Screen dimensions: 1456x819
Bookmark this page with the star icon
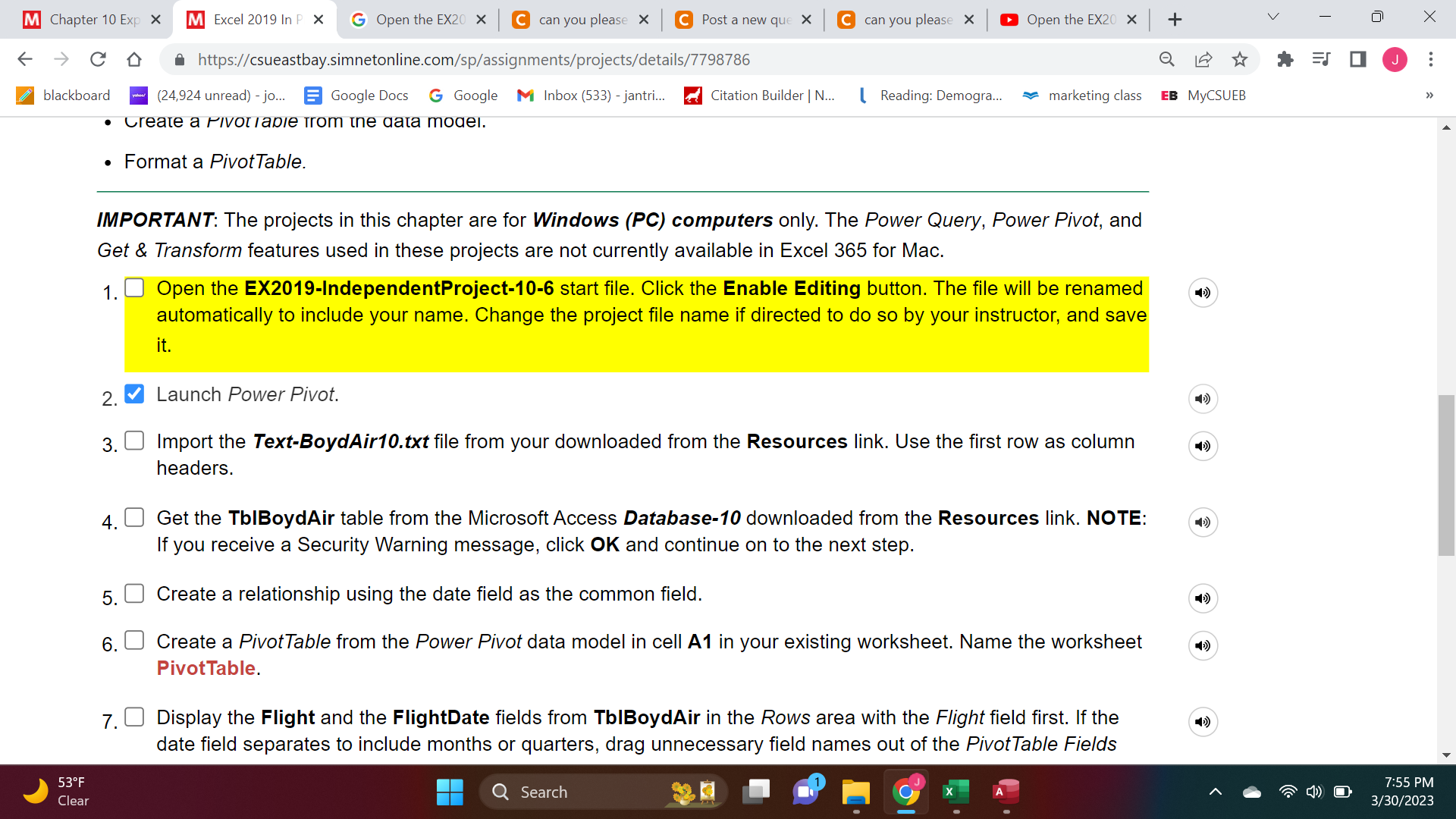[x=1240, y=59]
